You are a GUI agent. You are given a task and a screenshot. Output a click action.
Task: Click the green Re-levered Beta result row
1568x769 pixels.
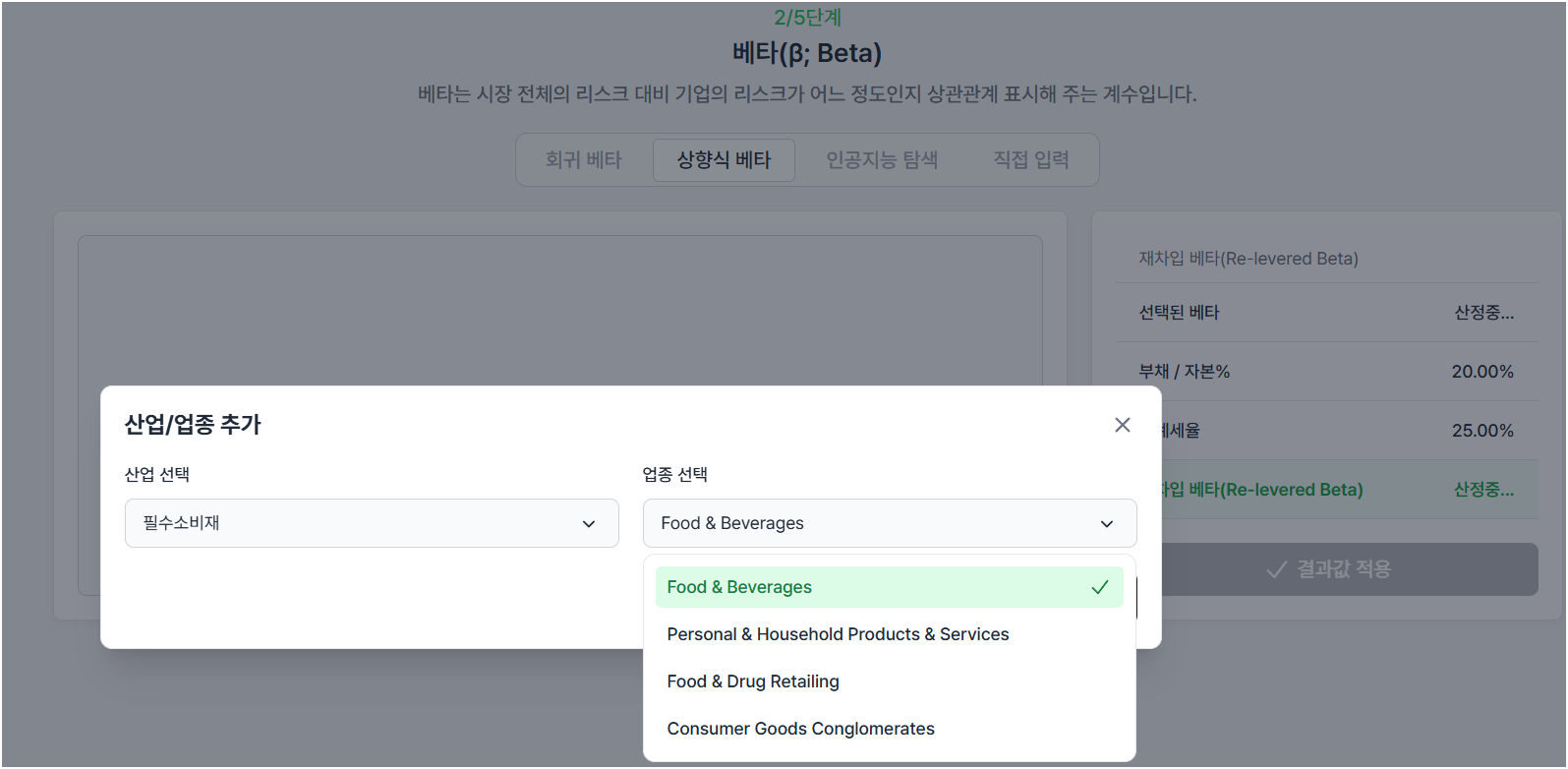click(x=1347, y=490)
